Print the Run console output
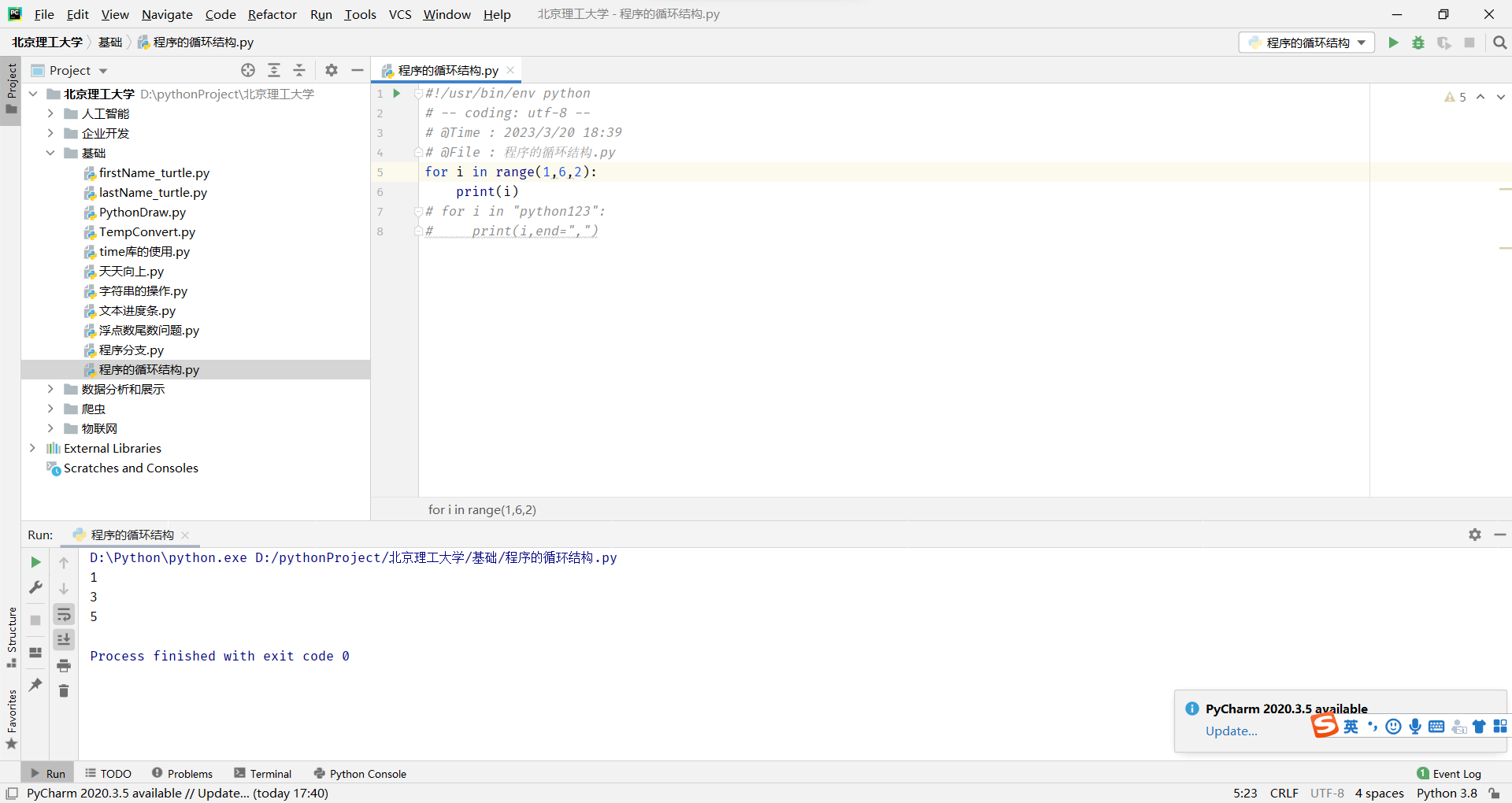 64,666
